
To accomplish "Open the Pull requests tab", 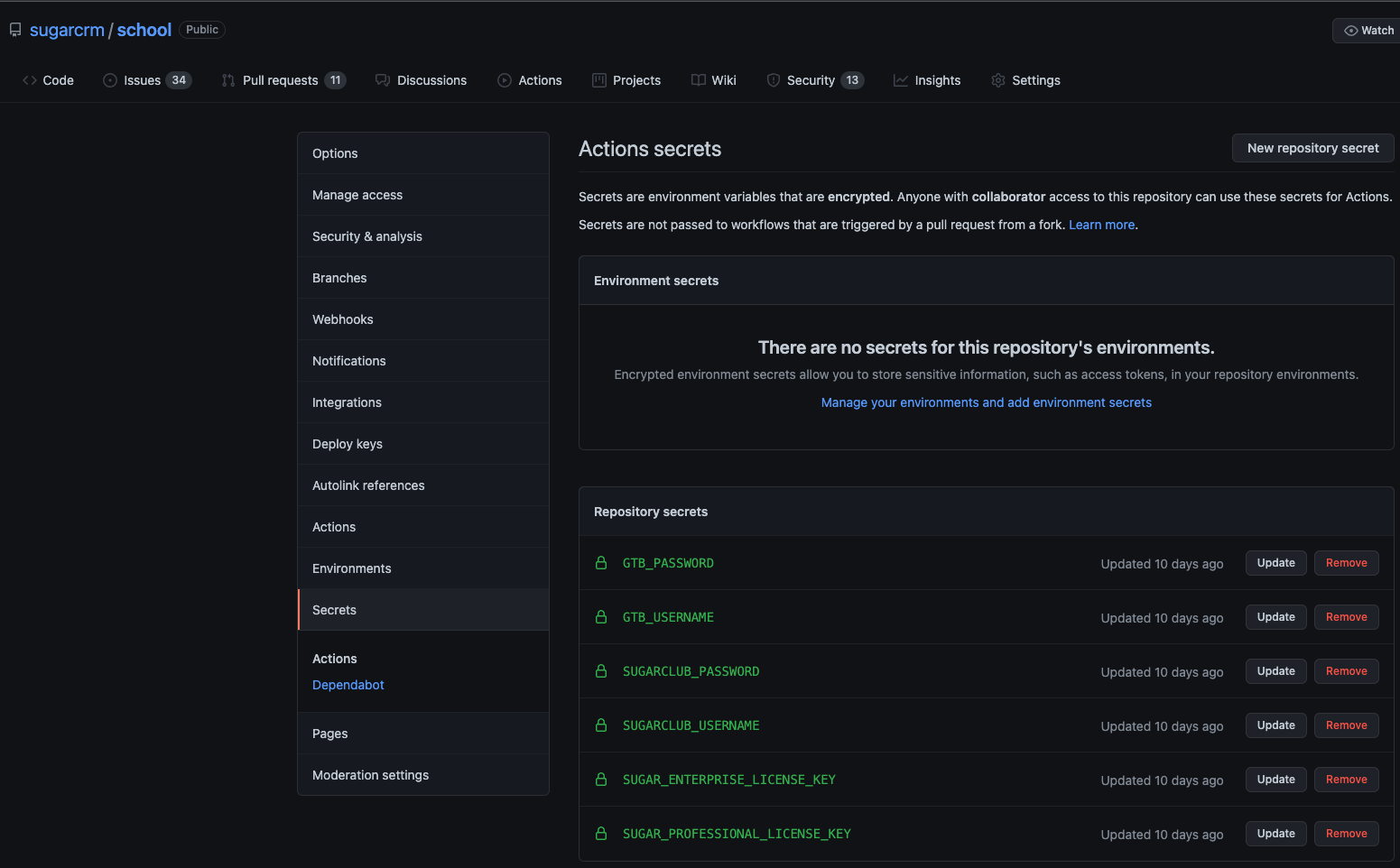I will coord(283,80).
